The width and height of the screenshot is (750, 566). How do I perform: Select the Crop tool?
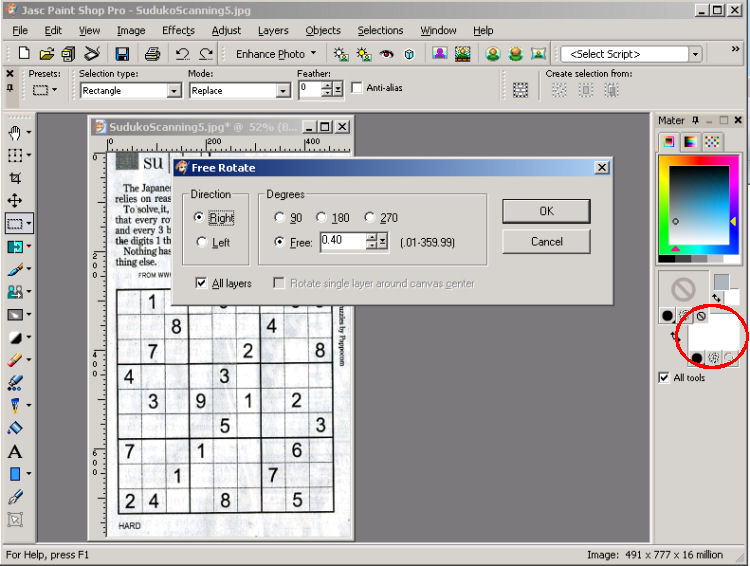click(x=14, y=178)
